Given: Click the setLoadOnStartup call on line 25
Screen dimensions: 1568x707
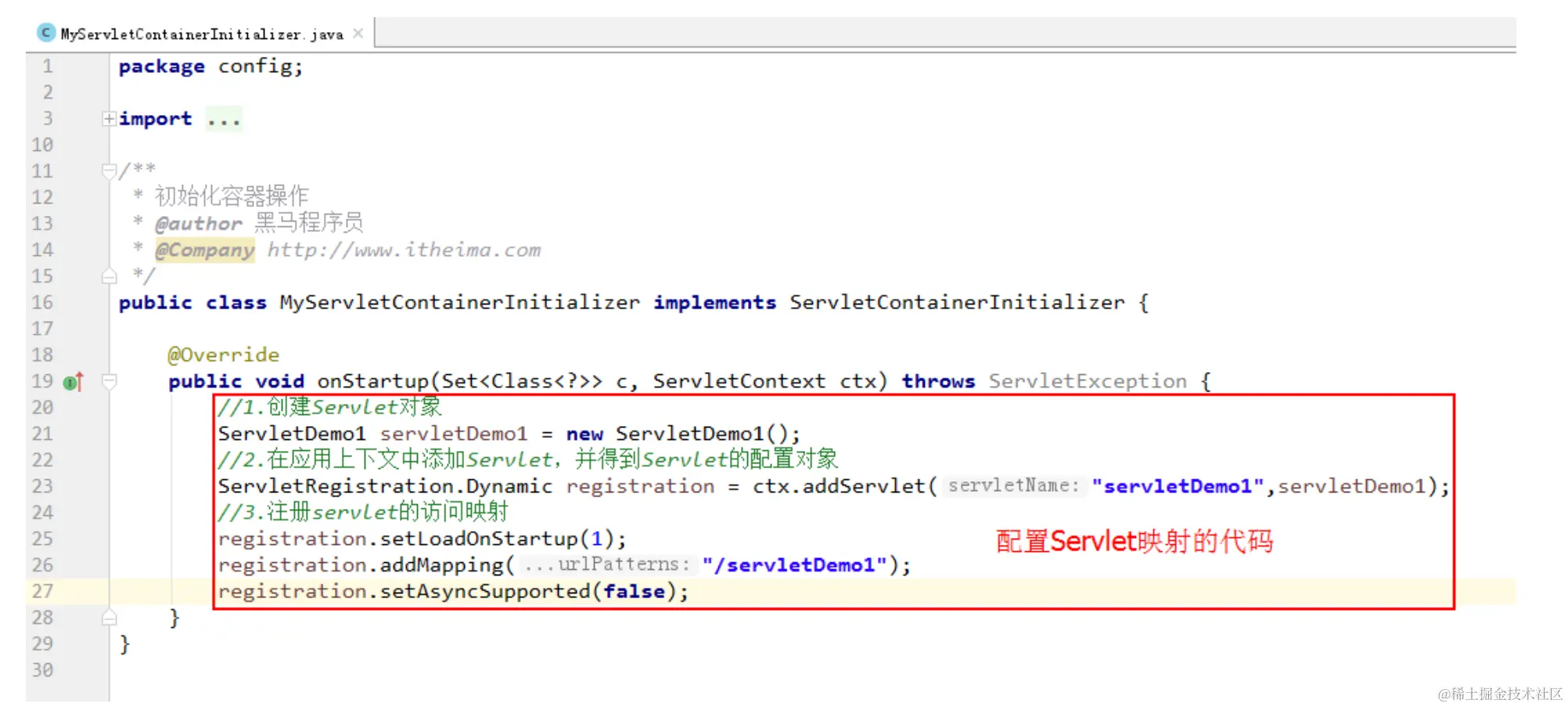Looking at the screenshot, I should pos(479,539).
